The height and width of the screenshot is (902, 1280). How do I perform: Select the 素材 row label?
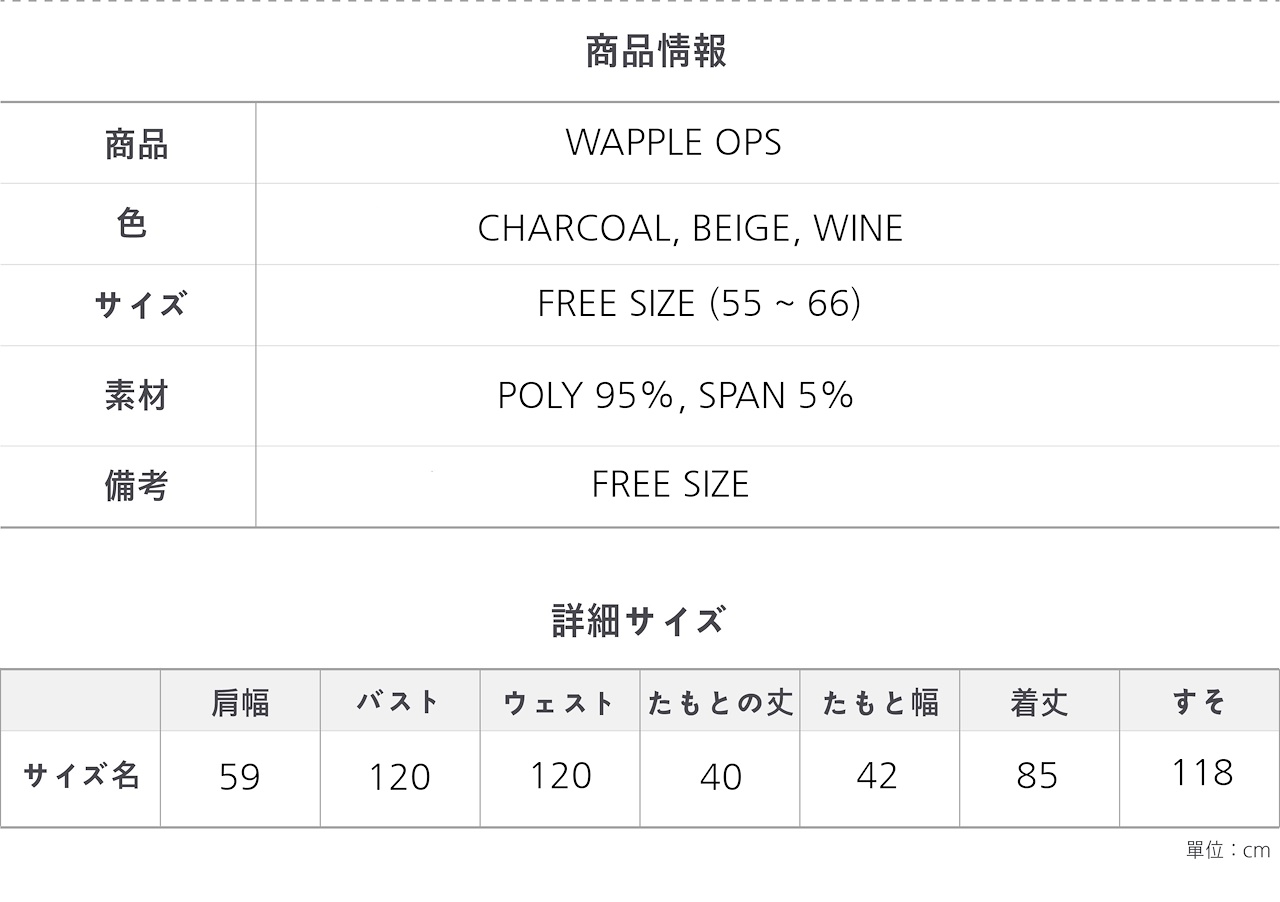[x=136, y=396]
